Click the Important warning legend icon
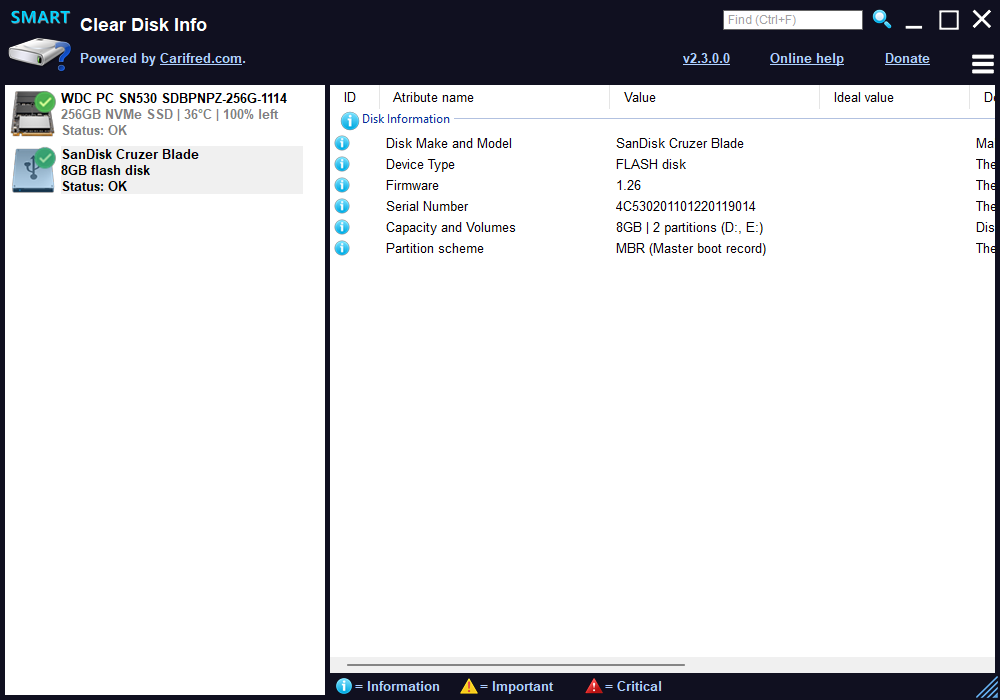 [469, 686]
